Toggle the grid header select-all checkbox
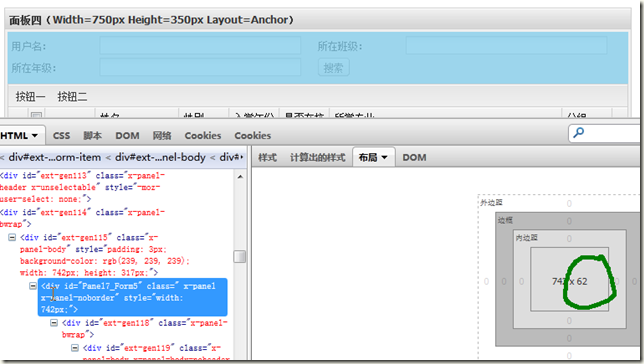644x364 pixels. (37, 115)
